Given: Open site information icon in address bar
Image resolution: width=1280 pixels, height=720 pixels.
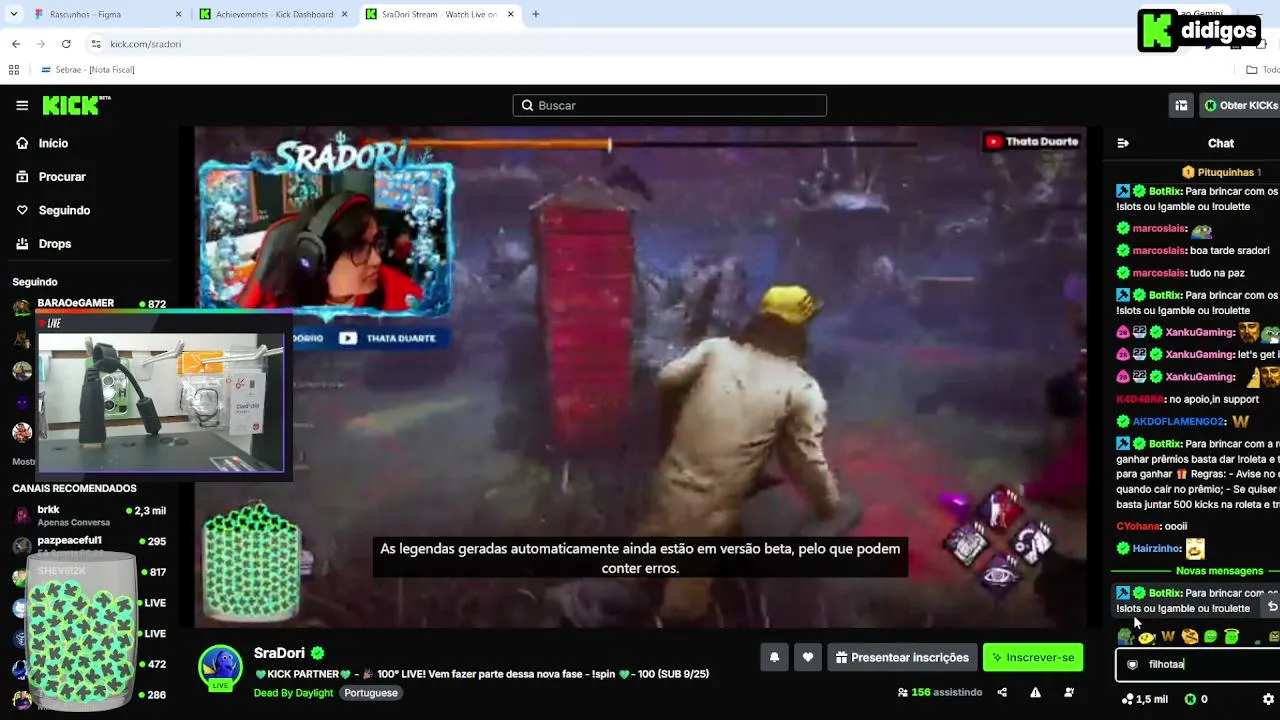Looking at the screenshot, I should coord(96,44).
